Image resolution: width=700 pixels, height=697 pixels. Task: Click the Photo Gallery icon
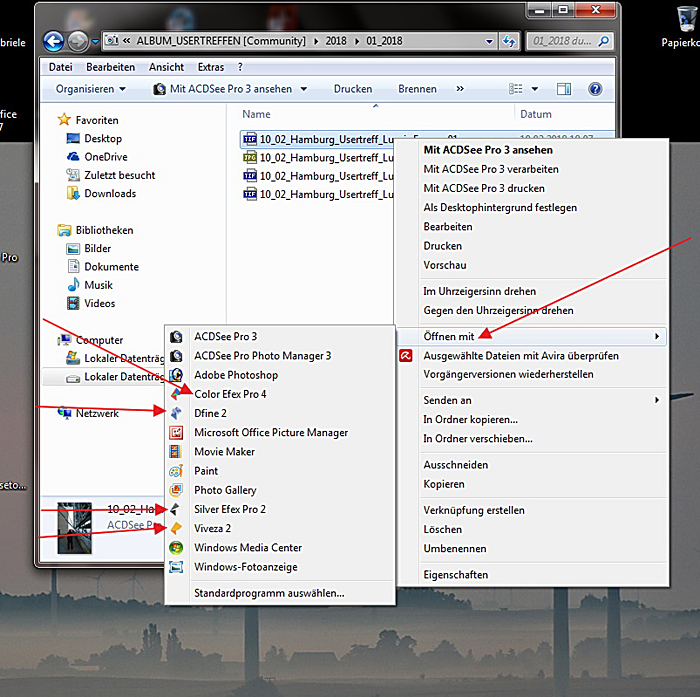pos(176,490)
